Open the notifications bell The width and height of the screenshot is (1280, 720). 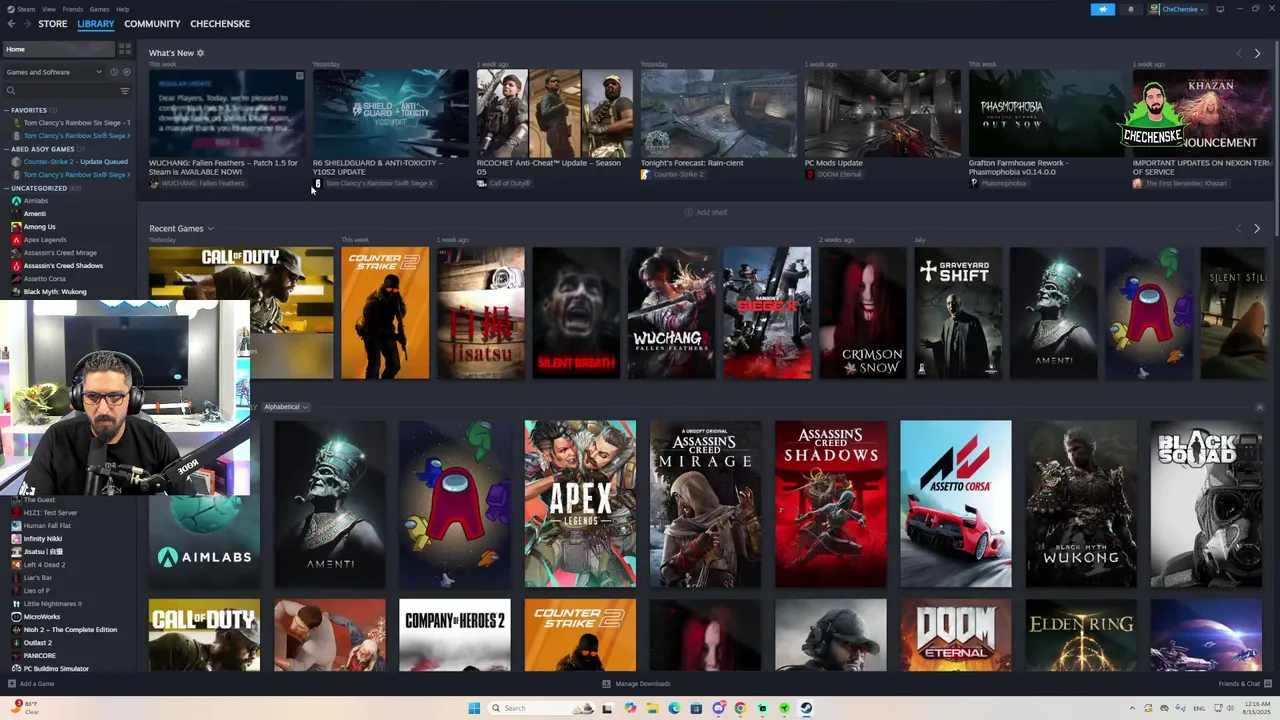click(x=1131, y=9)
